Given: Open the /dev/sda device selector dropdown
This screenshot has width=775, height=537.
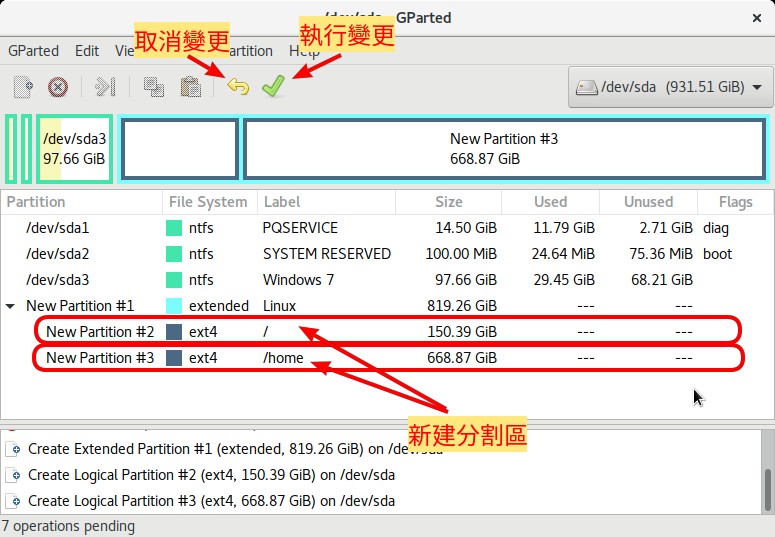Looking at the screenshot, I should 669,87.
